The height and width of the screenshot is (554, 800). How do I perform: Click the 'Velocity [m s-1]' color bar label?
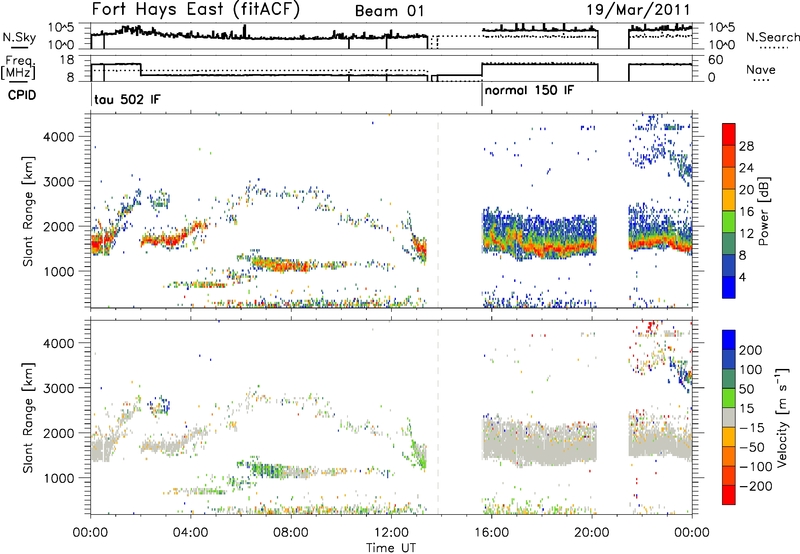click(782, 417)
